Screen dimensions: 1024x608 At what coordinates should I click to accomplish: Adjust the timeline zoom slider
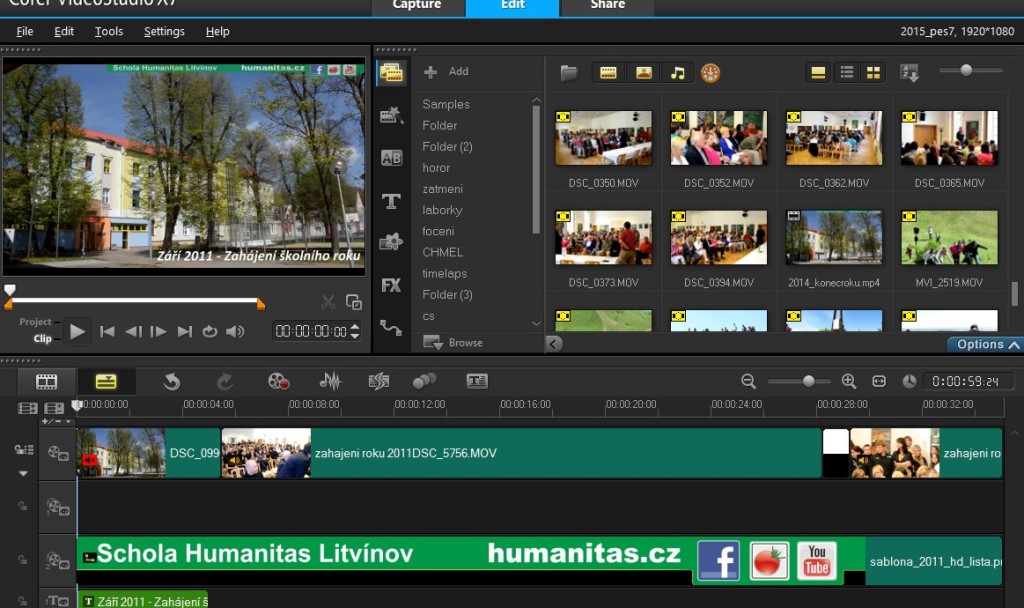[808, 381]
